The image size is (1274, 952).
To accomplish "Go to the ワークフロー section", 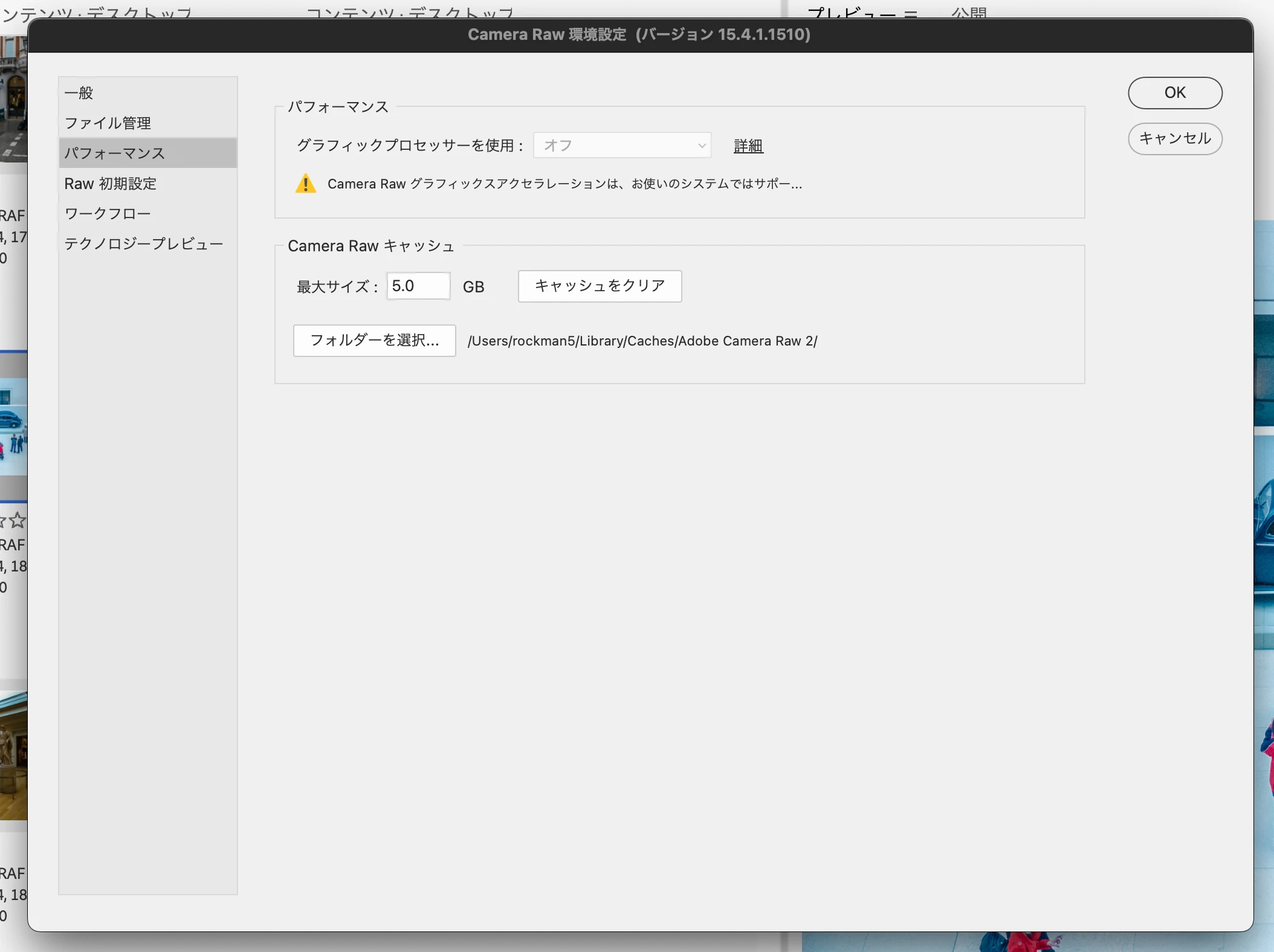I will (x=108, y=214).
